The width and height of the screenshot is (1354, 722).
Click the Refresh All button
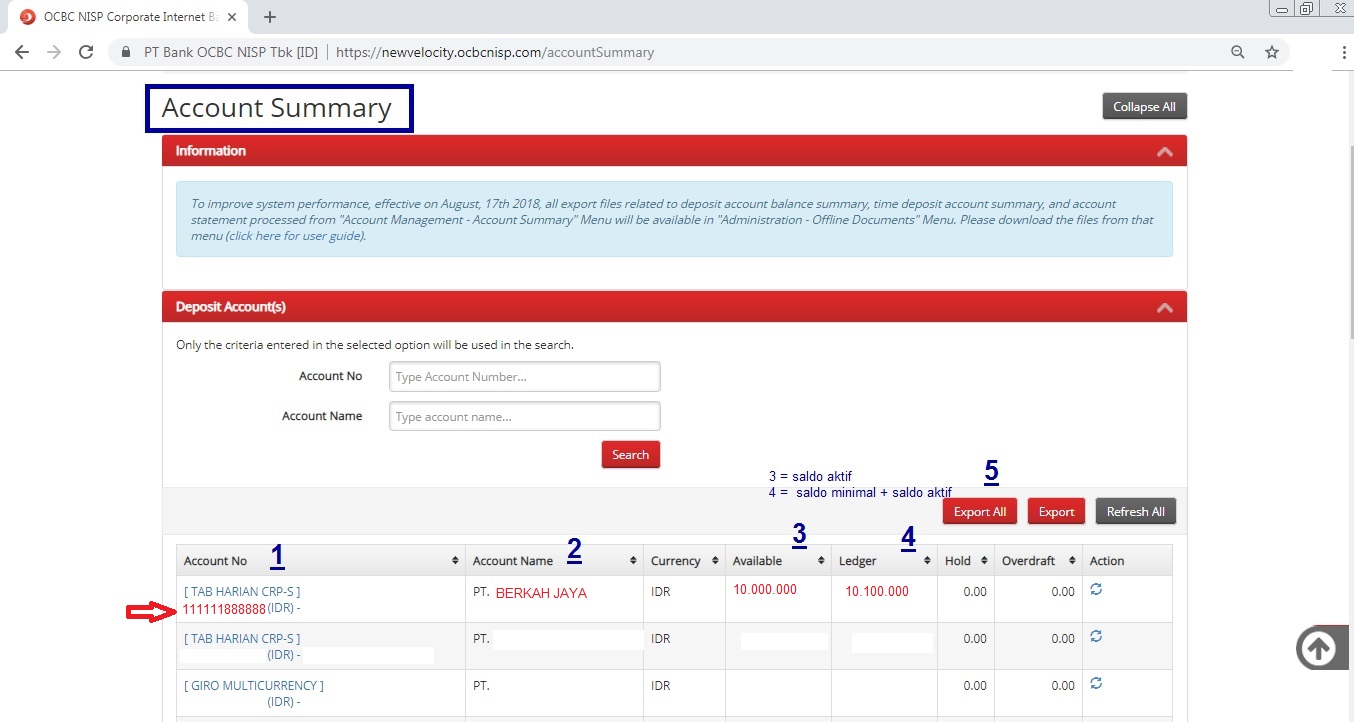[1135, 511]
